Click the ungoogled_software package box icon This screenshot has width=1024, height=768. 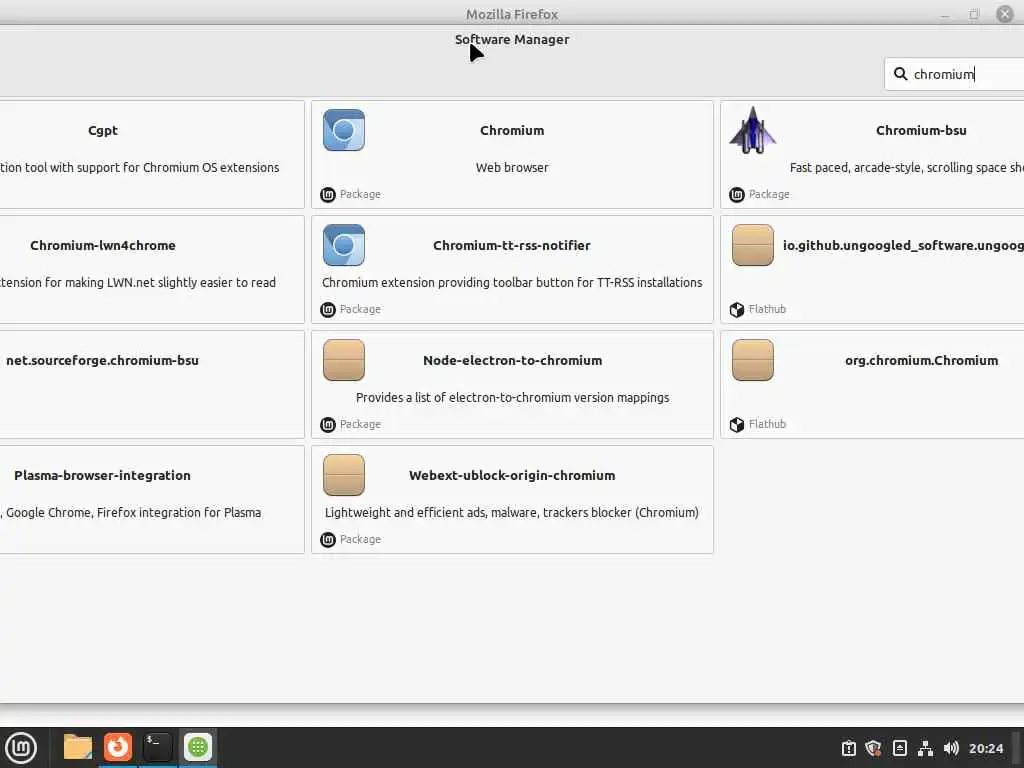tap(752, 245)
